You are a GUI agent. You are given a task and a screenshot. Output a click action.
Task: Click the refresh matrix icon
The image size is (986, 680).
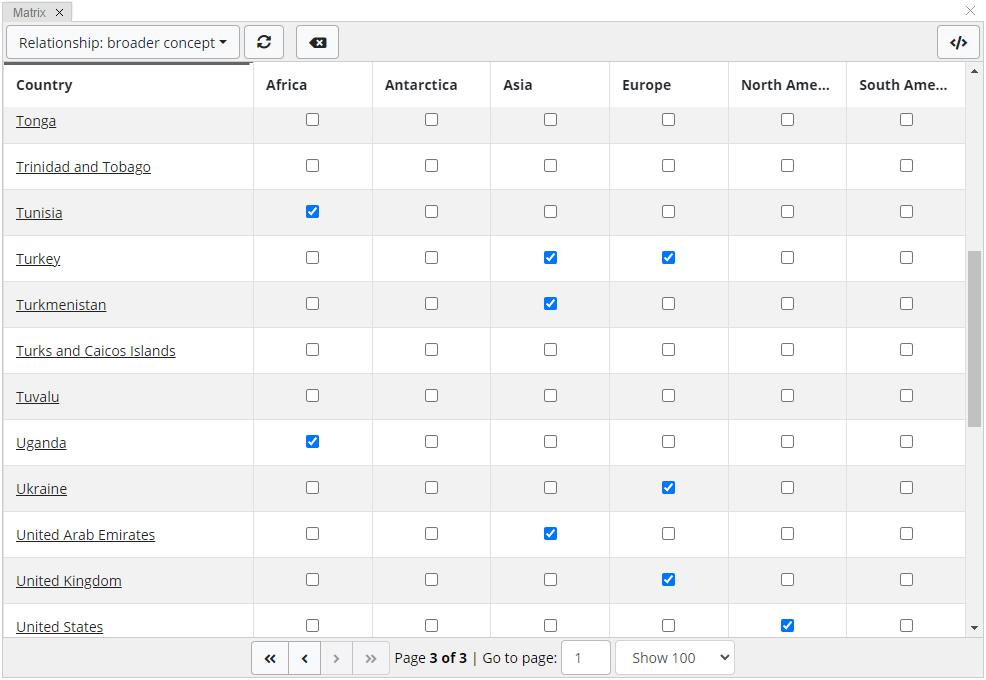click(264, 42)
